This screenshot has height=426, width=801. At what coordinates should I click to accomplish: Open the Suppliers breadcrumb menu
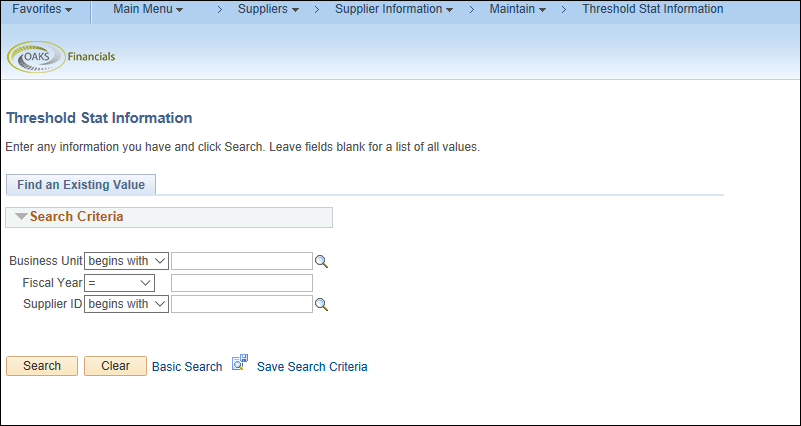pos(268,9)
